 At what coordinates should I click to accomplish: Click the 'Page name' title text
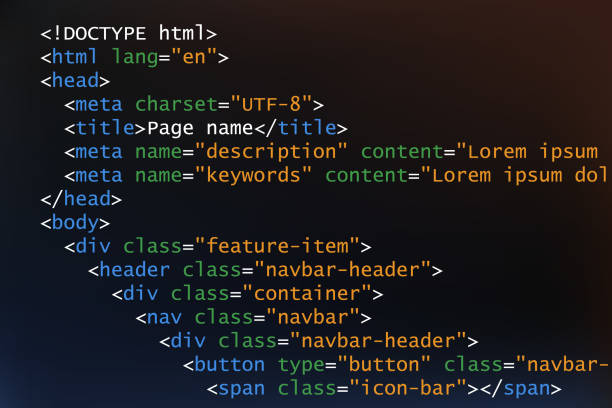pos(200,128)
